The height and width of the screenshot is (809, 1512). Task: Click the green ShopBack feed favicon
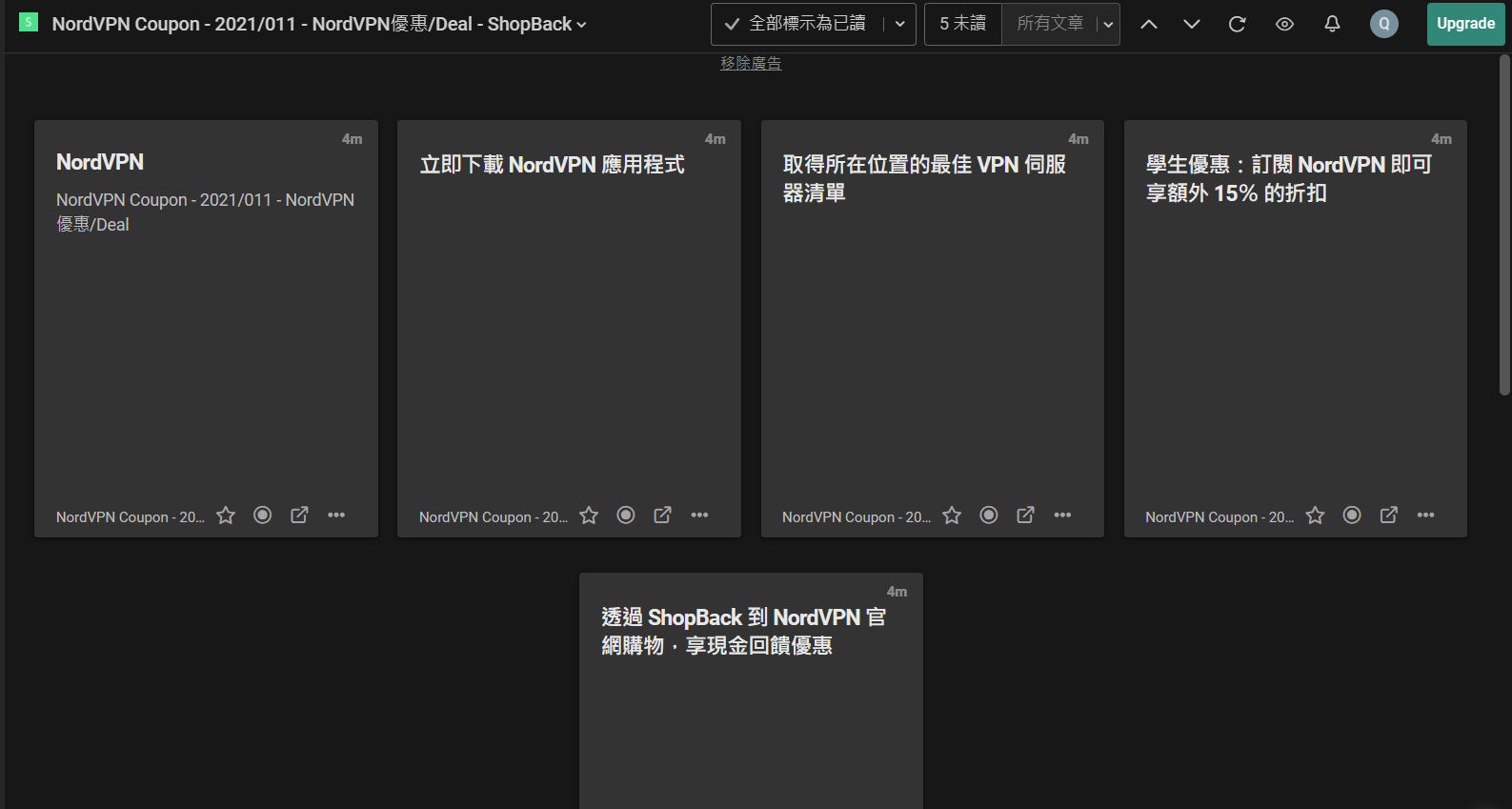pos(29,22)
